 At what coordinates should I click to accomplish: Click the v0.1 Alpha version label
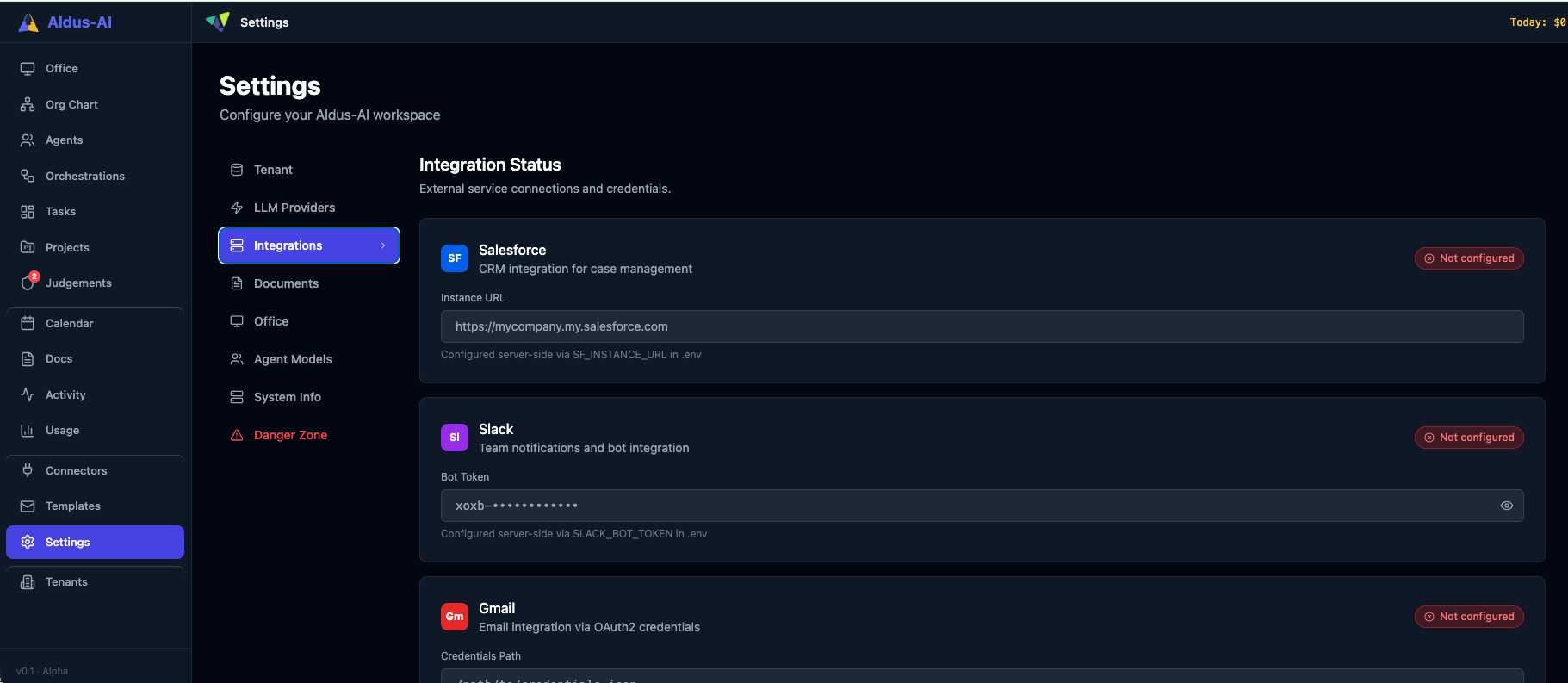click(x=42, y=671)
